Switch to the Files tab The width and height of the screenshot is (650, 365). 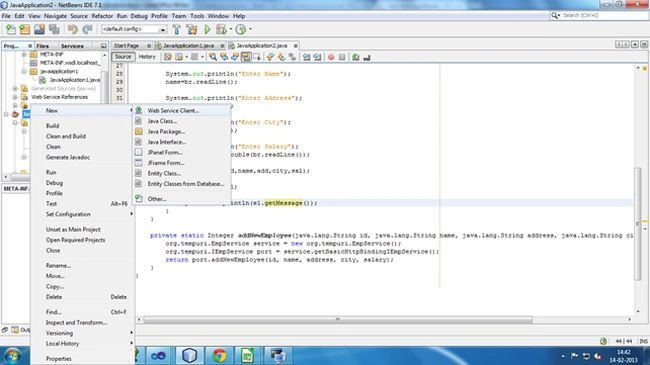pos(42,46)
